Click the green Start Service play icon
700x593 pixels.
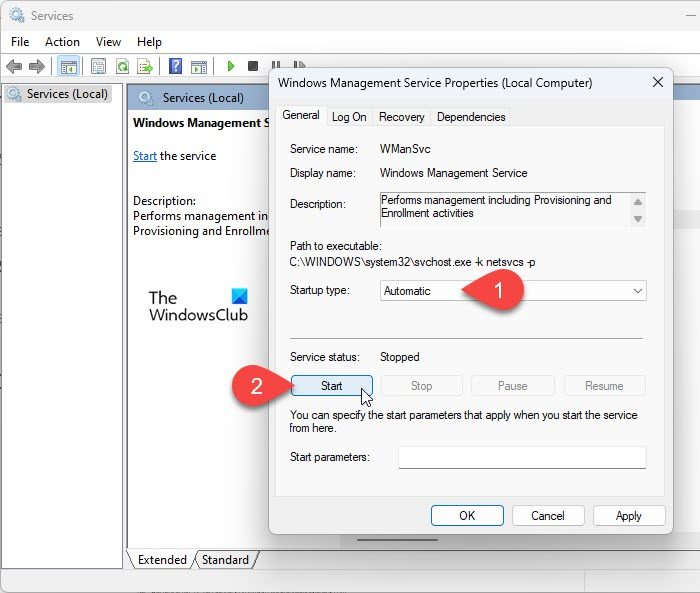(230, 66)
